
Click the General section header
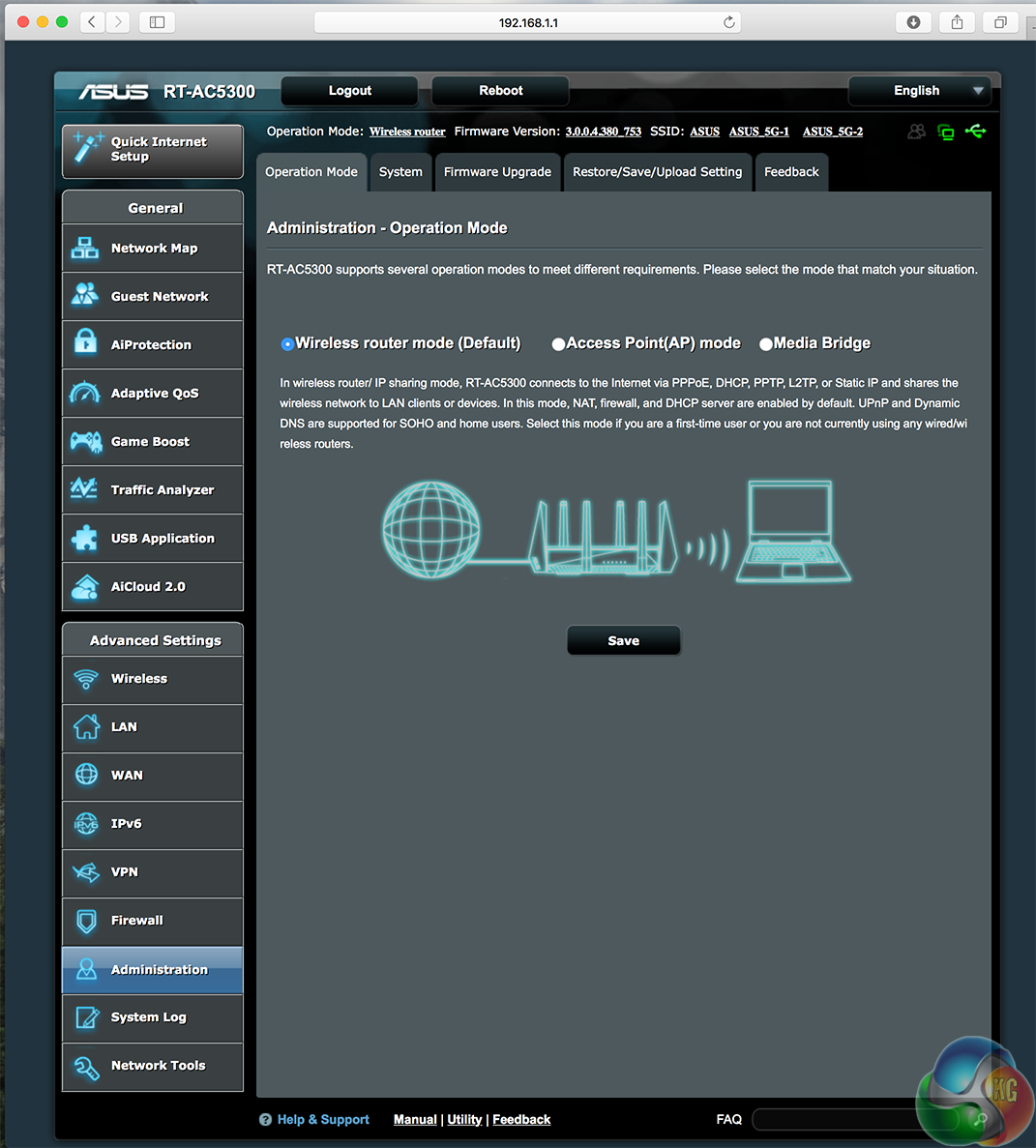(x=152, y=208)
